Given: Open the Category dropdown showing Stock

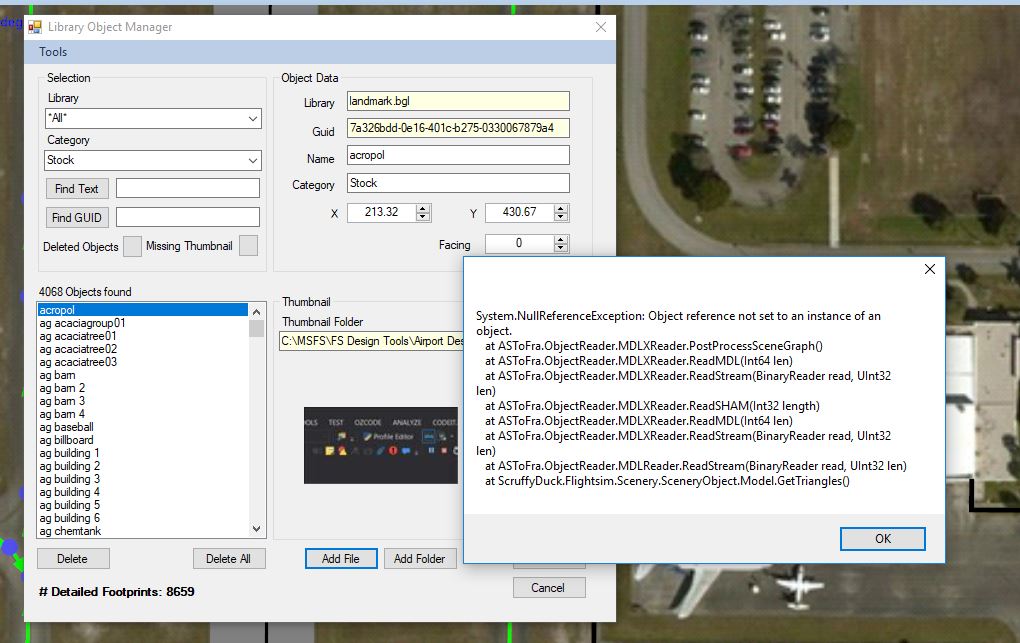Looking at the screenshot, I should pos(253,160).
